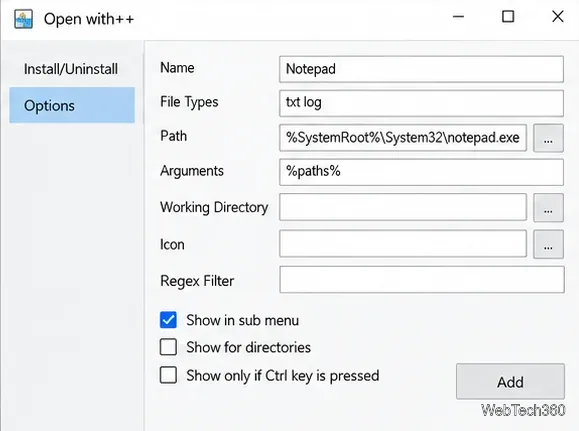
Task: Click the File Types label
Action: tap(189, 102)
